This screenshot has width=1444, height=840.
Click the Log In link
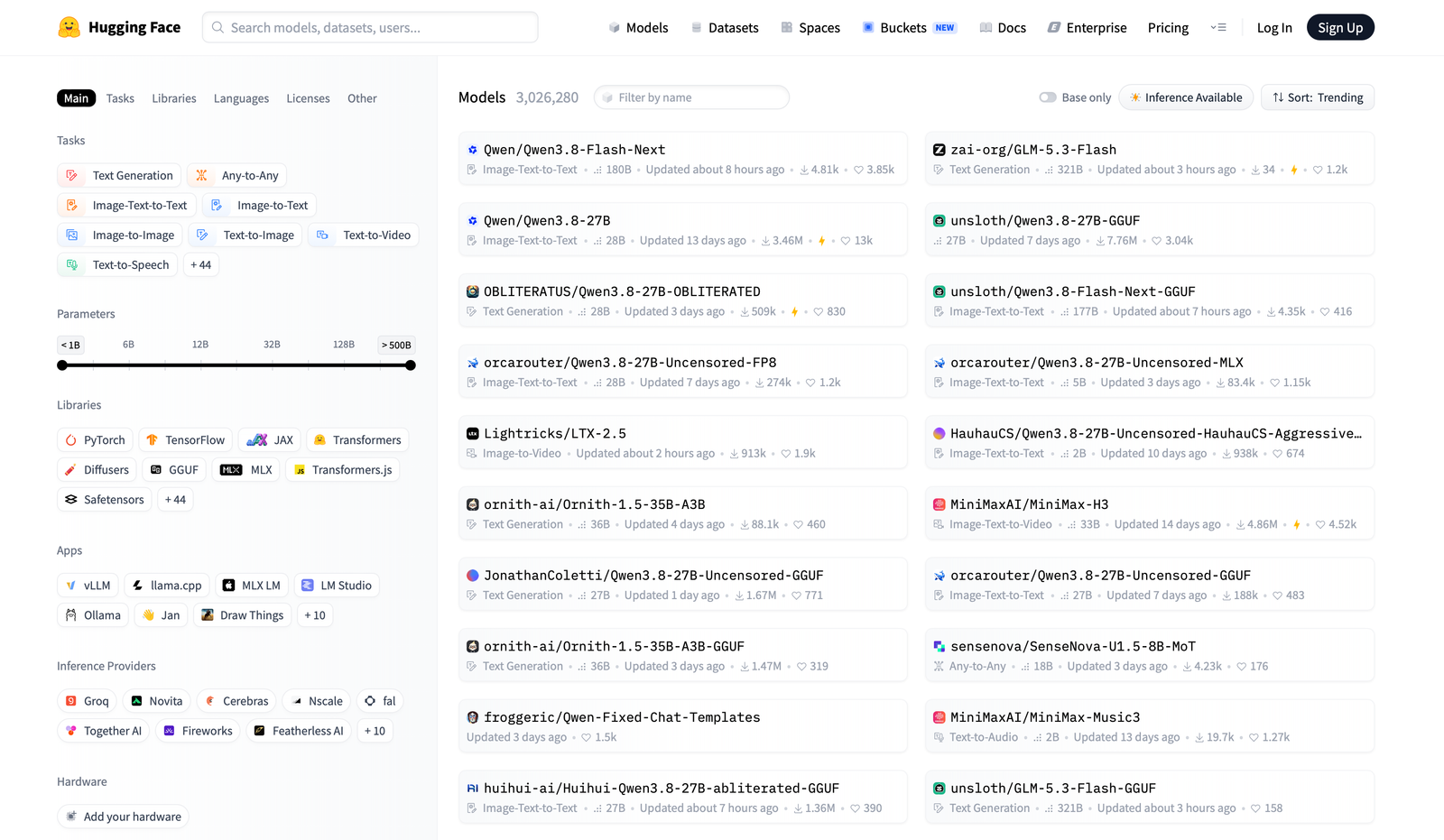pyautogui.click(x=1274, y=28)
